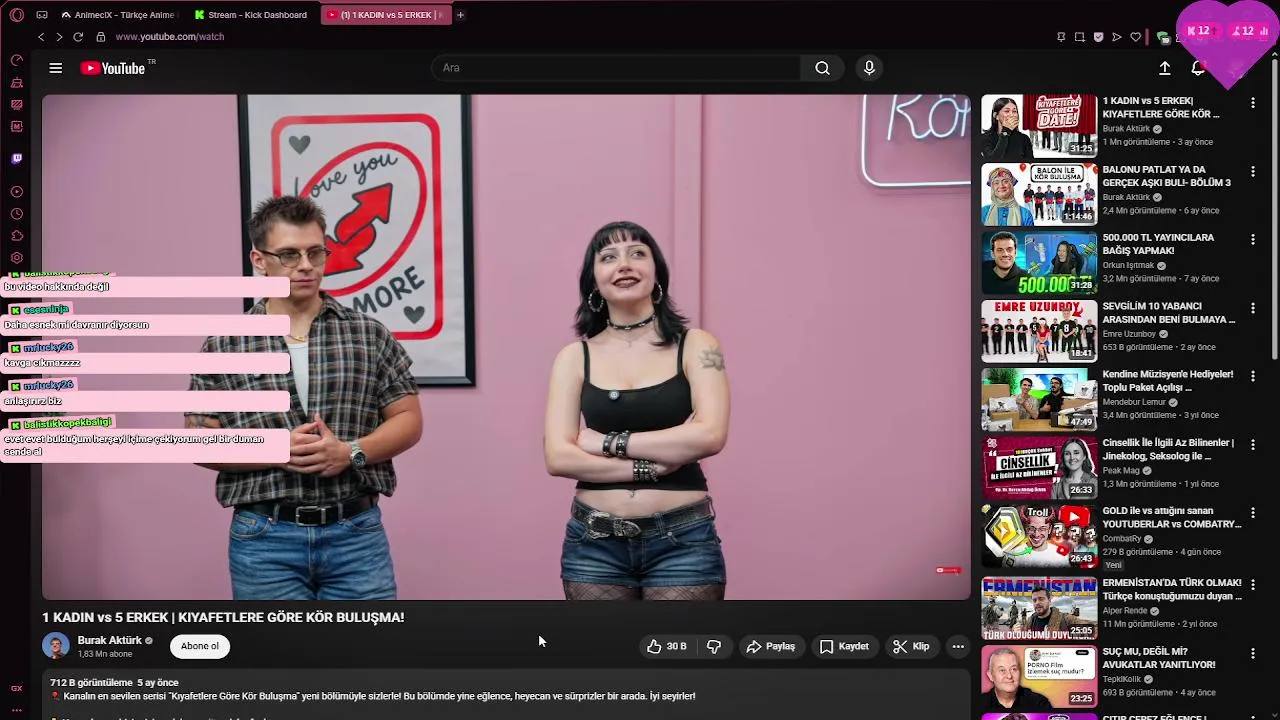Reload the page with the refresh icon
This screenshot has height=720, width=1280.
78,37
